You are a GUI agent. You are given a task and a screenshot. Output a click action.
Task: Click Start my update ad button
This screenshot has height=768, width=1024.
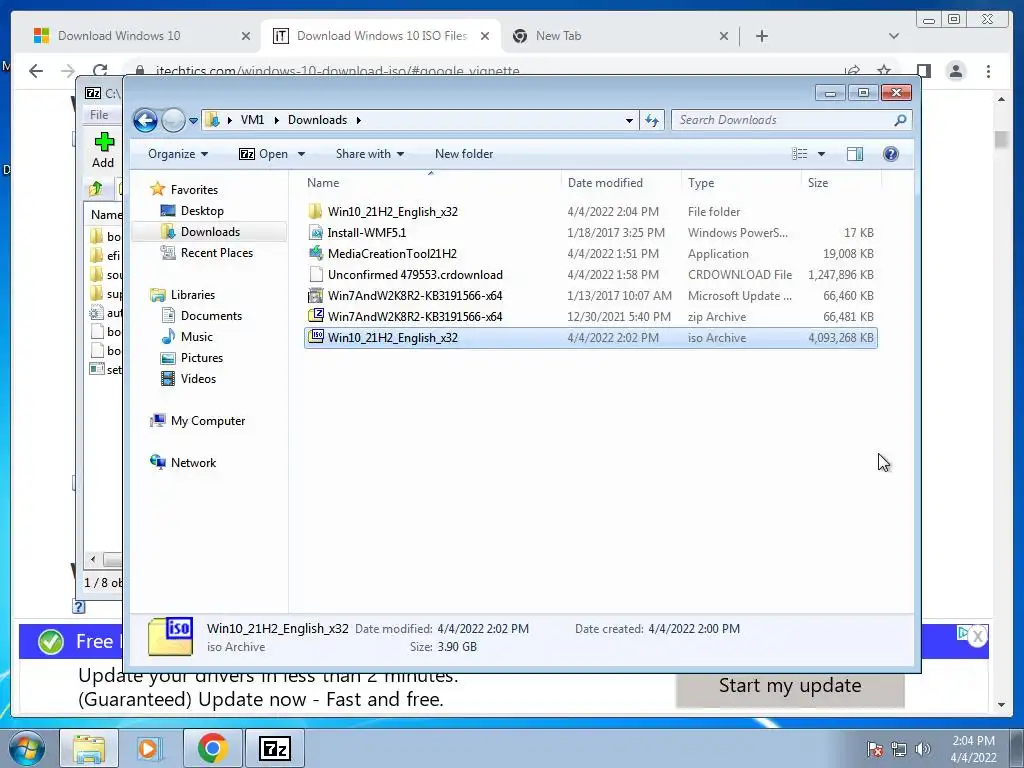click(x=790, y=686)
